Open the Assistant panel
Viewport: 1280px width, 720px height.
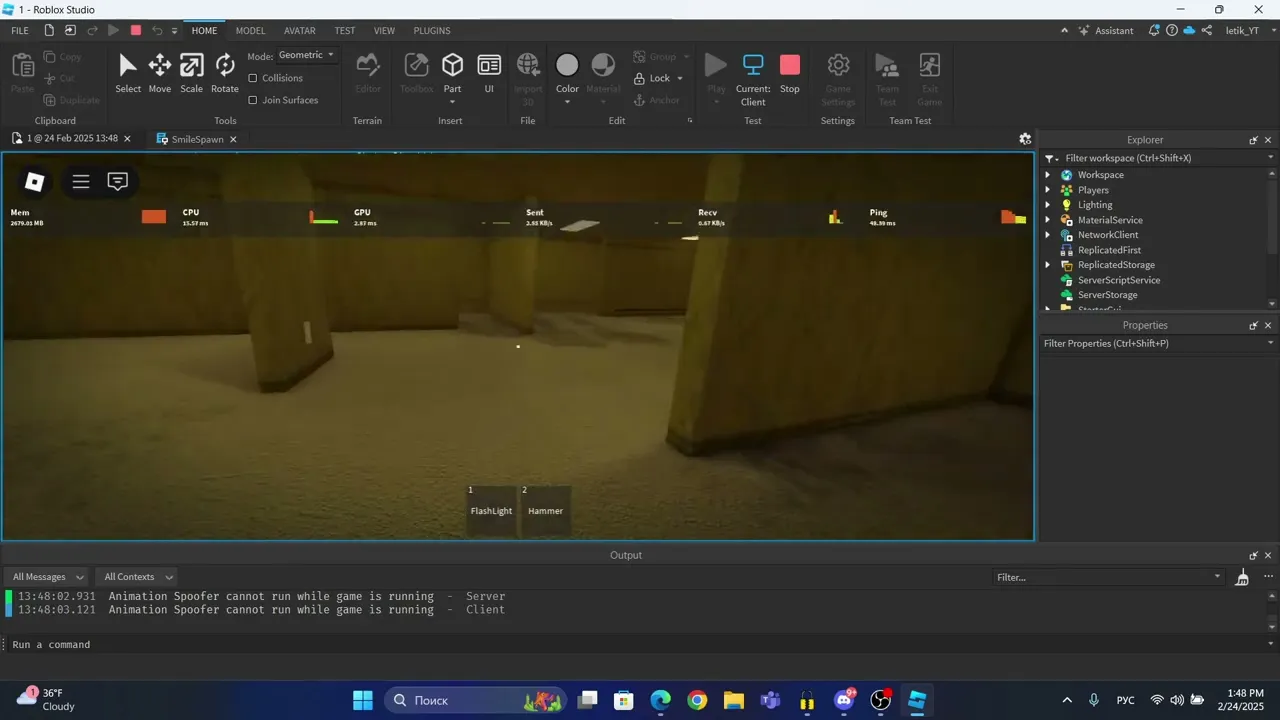(1105, 31)
